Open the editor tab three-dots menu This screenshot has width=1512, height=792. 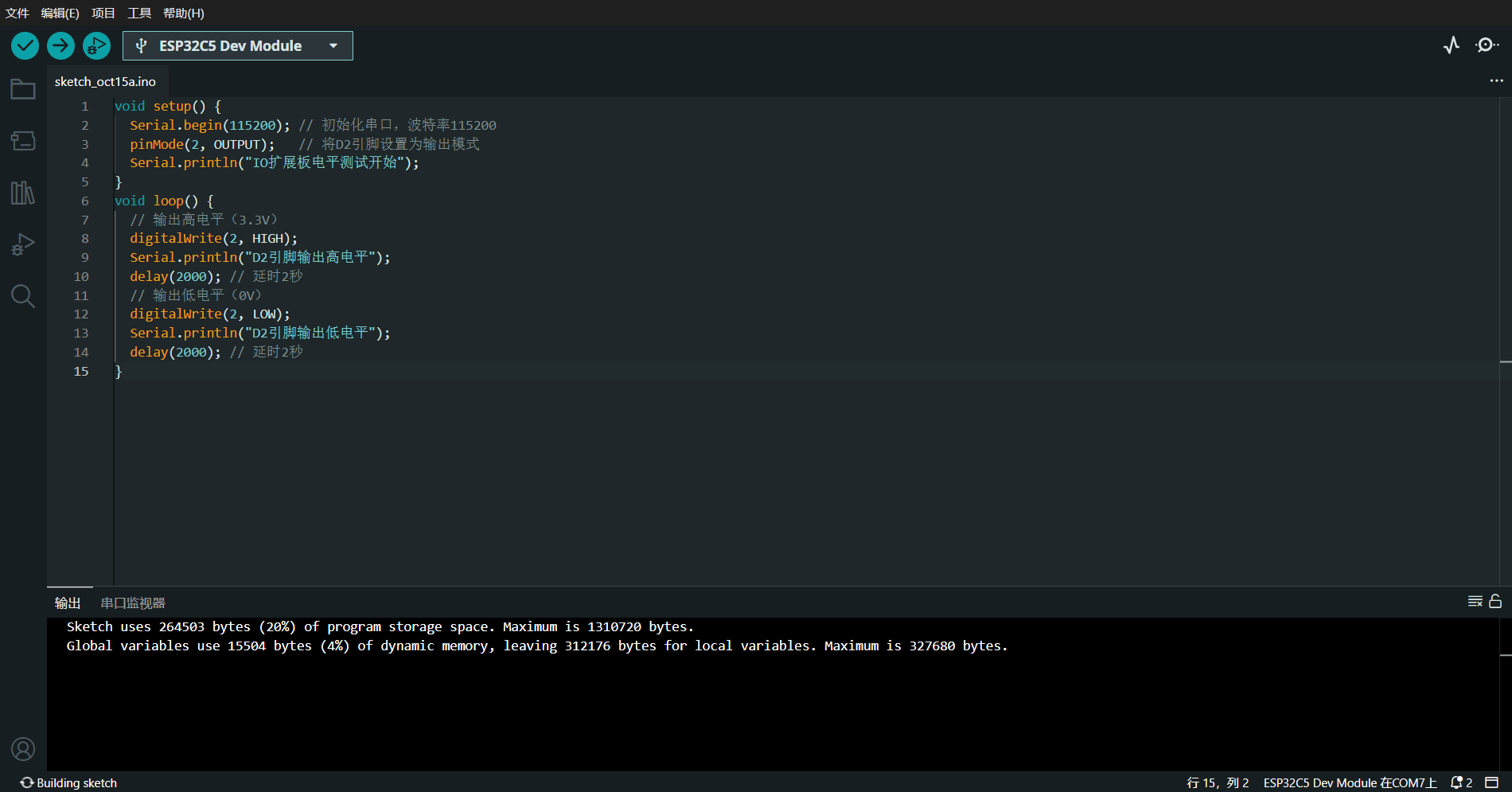coord(1496,81)
